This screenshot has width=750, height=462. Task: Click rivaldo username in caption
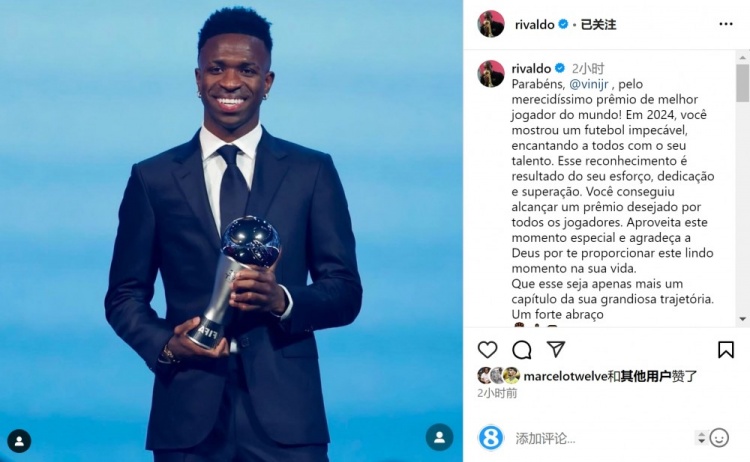click(531, 68)
